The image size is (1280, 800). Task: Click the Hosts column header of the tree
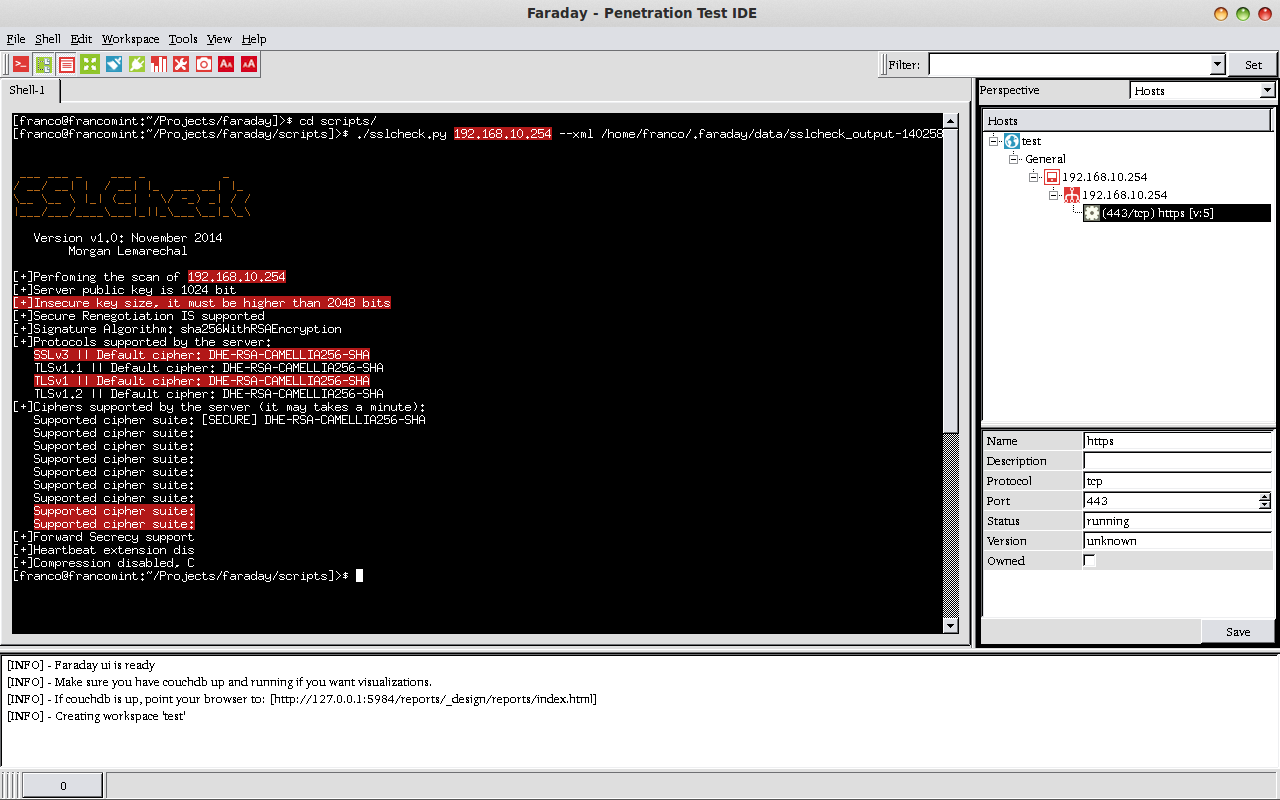click(1127, 121)
